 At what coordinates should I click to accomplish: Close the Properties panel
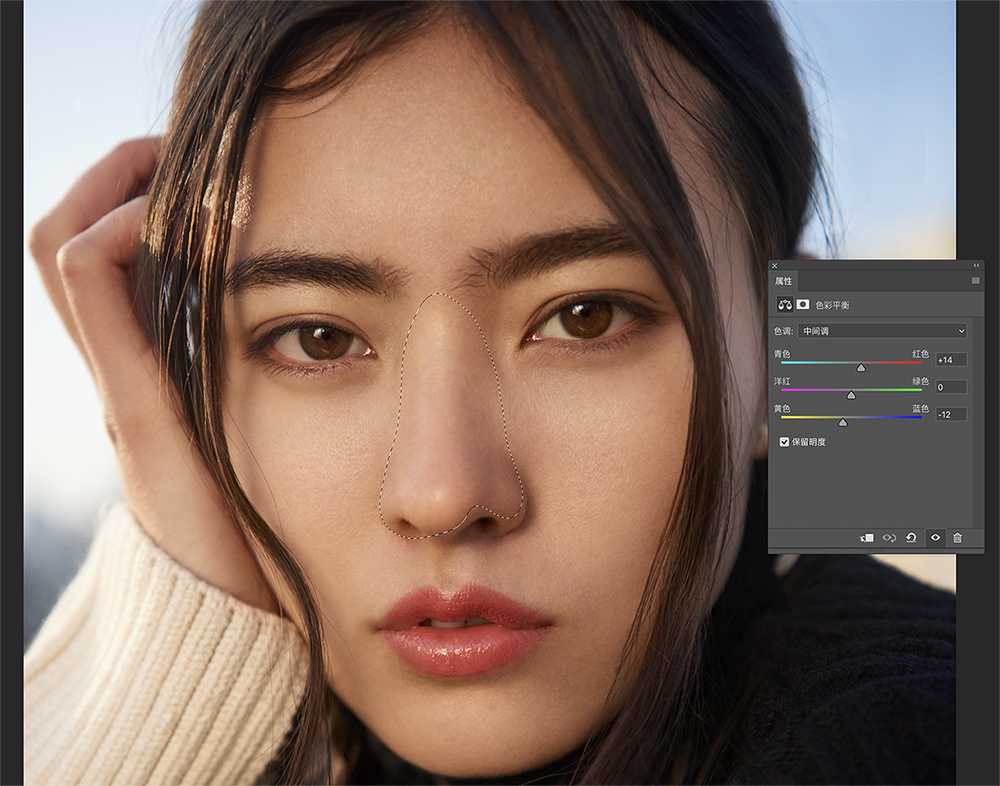tap(774, 265)
